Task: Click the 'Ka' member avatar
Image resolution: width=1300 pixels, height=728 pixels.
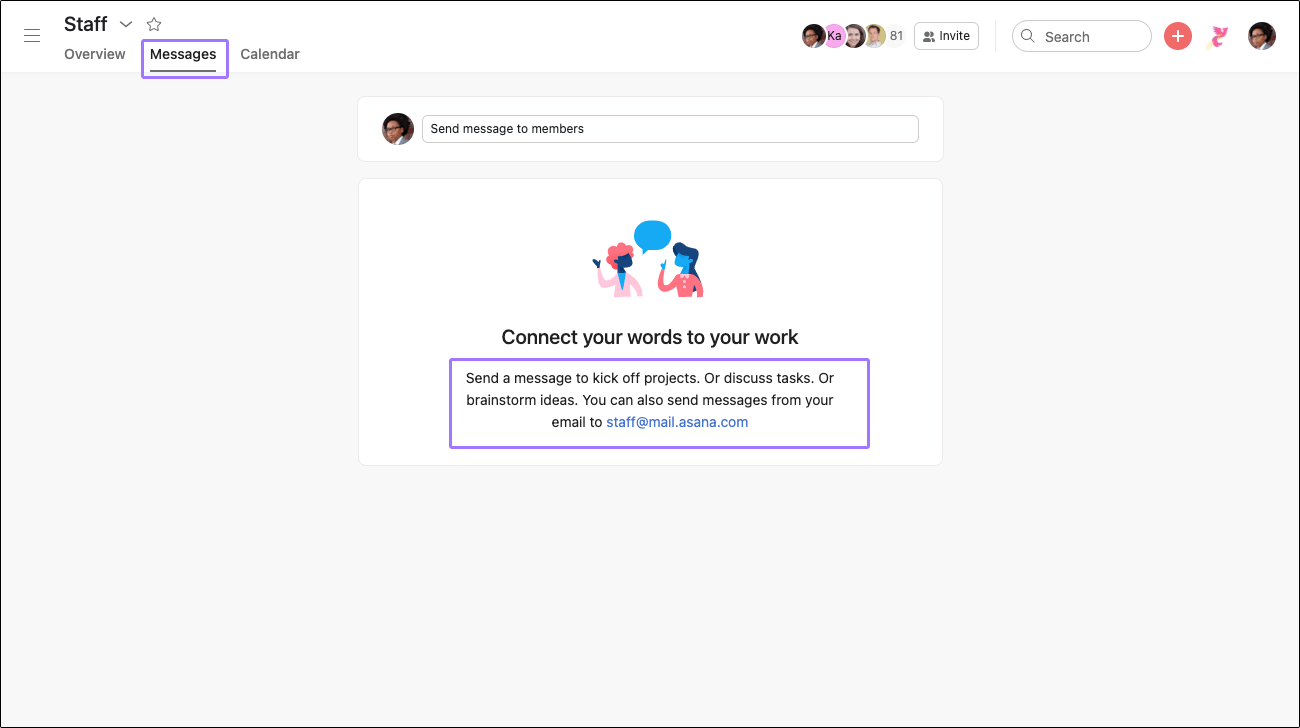Action: point(834,36)
